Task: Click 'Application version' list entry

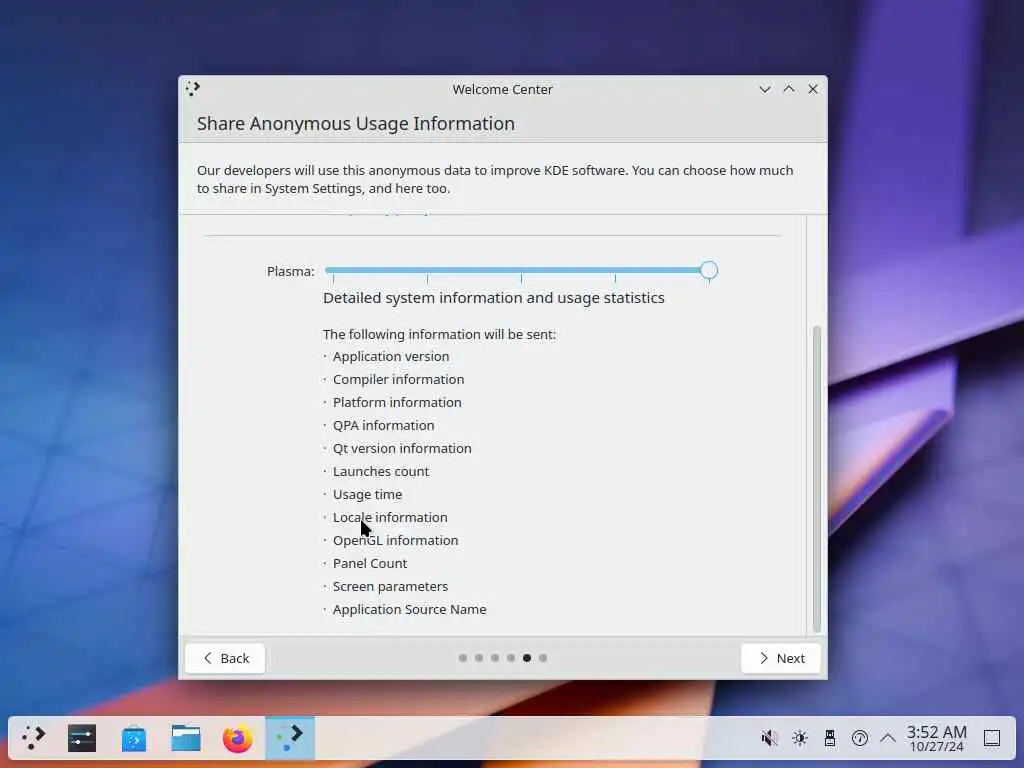Action: point(391,357)
